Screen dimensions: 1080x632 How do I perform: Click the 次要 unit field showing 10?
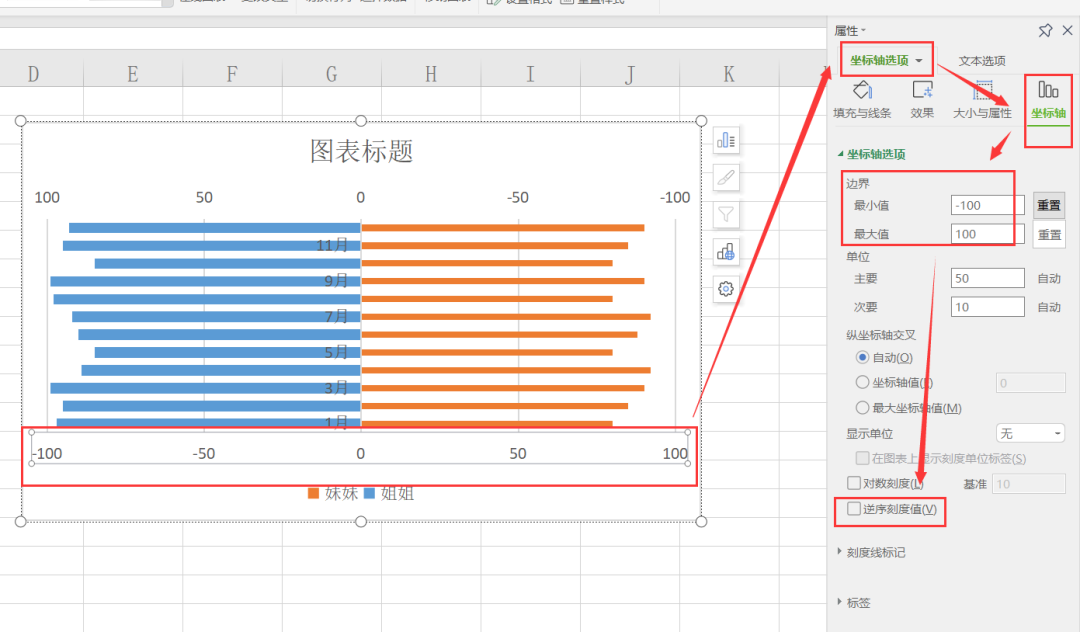coord(987,307)
